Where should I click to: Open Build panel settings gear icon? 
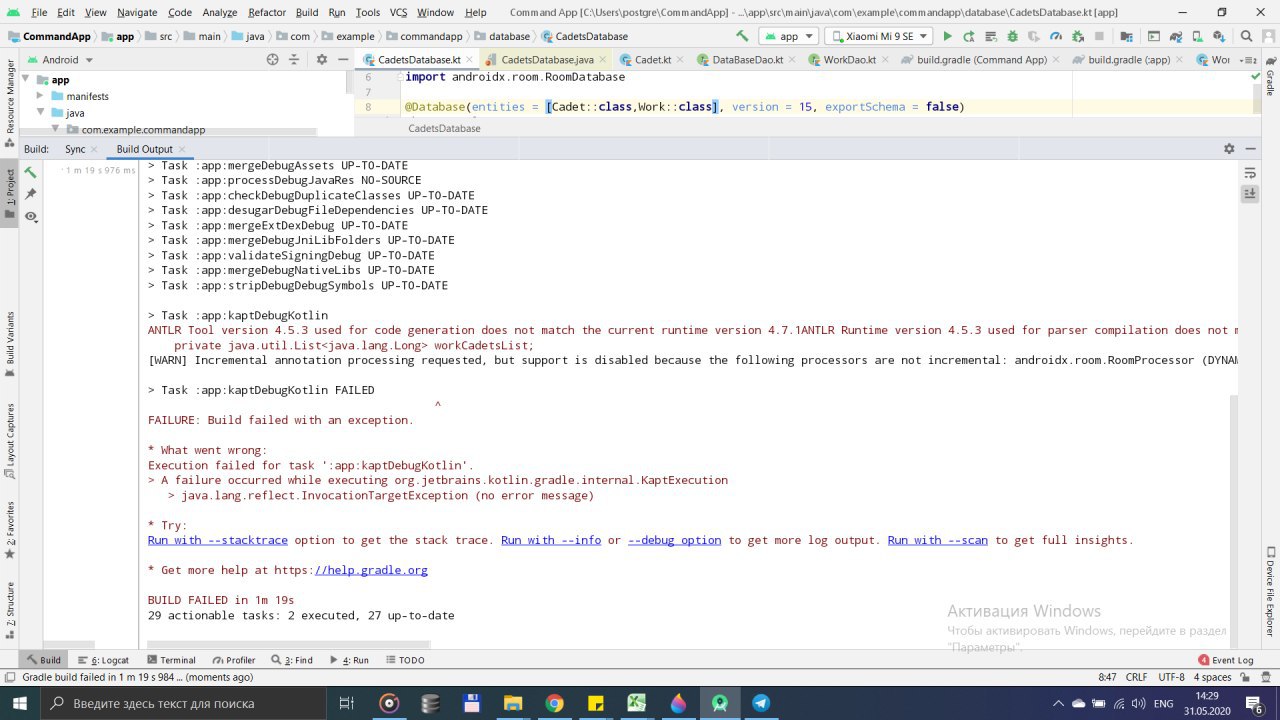1229,149
